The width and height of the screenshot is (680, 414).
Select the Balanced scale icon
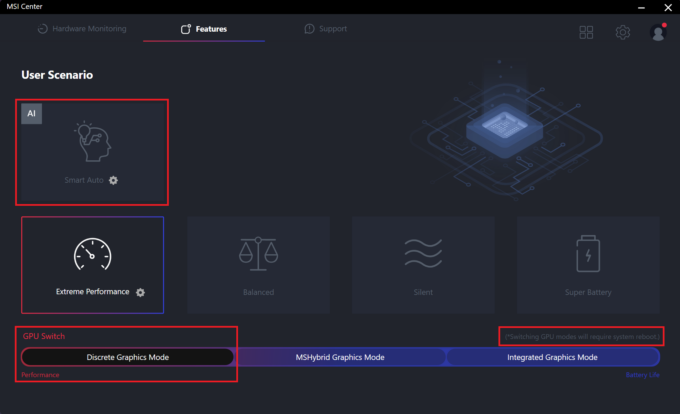(x=257, y=254)
